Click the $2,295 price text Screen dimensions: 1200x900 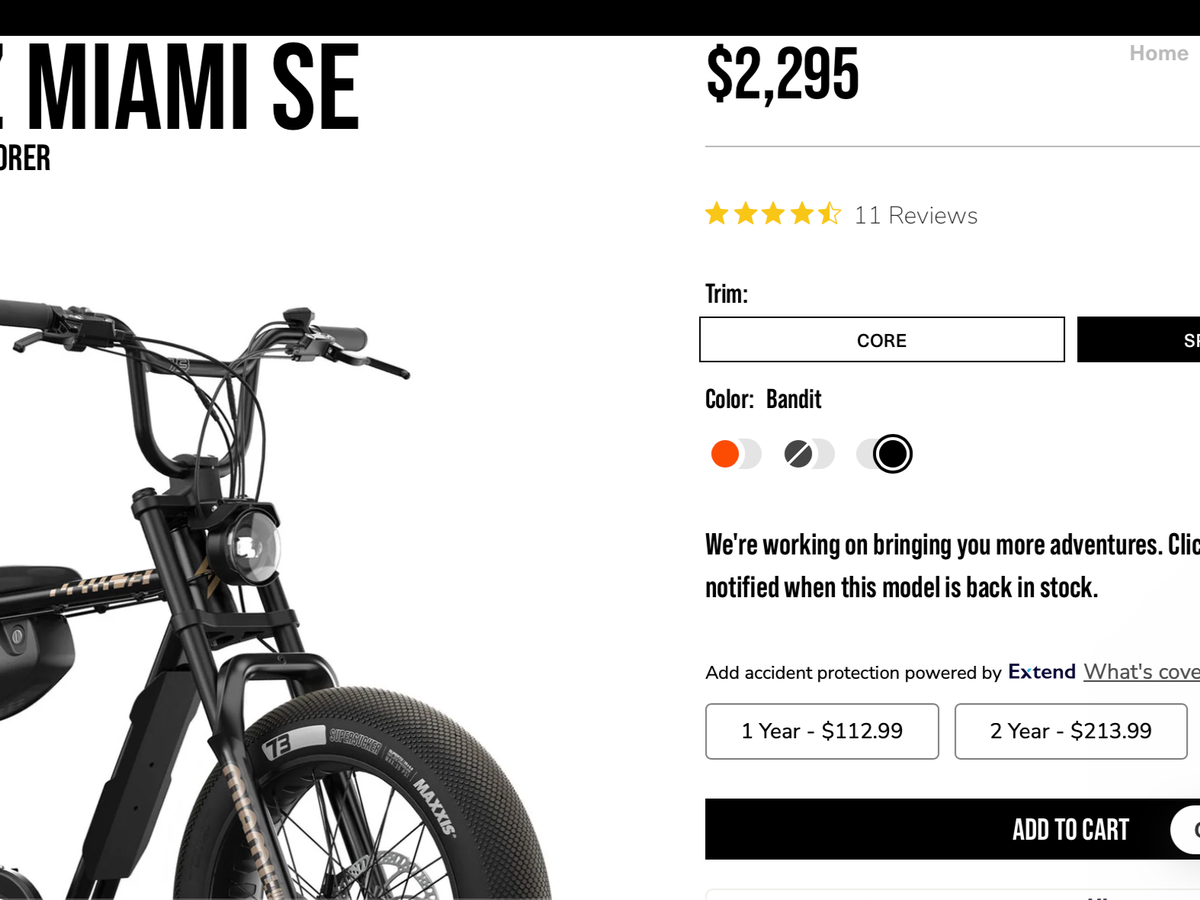[x=782, y=74]
